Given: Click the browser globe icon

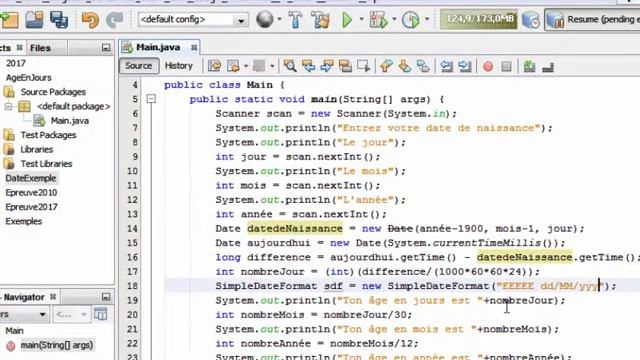Looking at the screenshot, I should tap(264, 19).
